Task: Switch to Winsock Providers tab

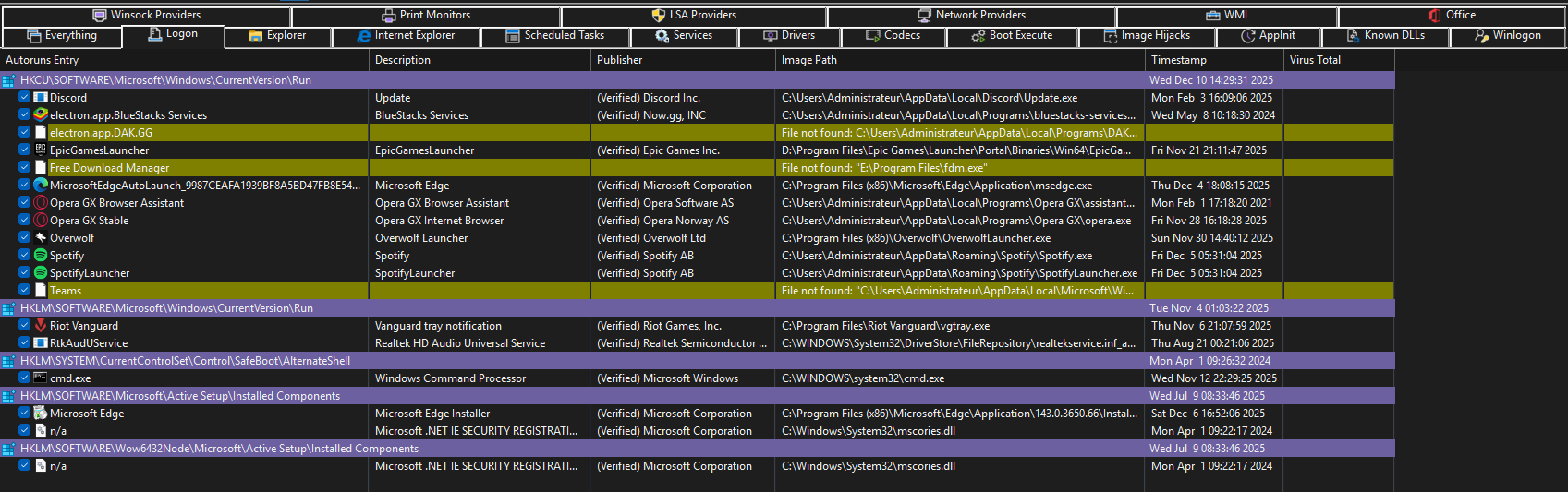Action: point(146,16)
